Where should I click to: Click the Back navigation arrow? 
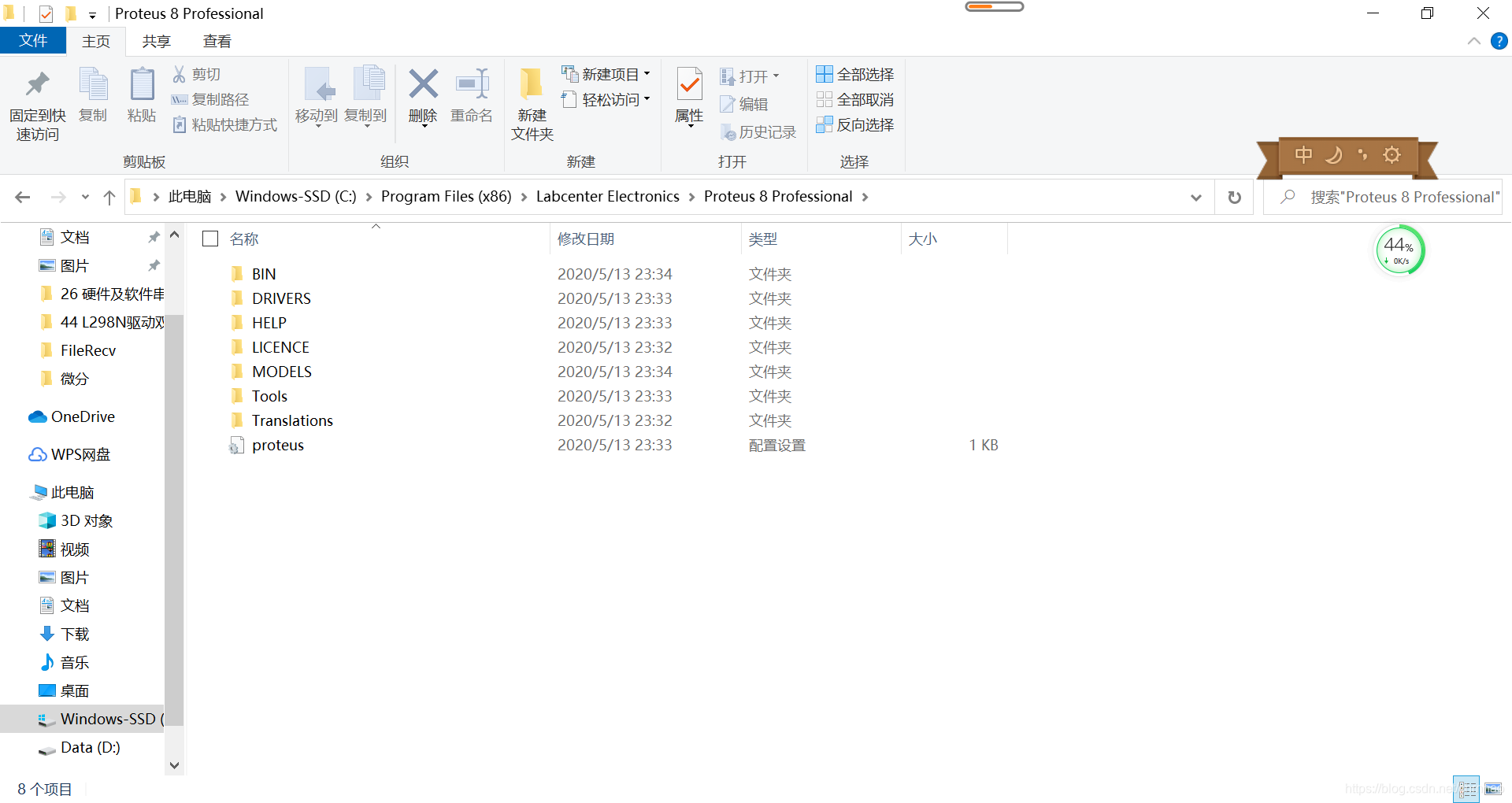coord(23,197)
